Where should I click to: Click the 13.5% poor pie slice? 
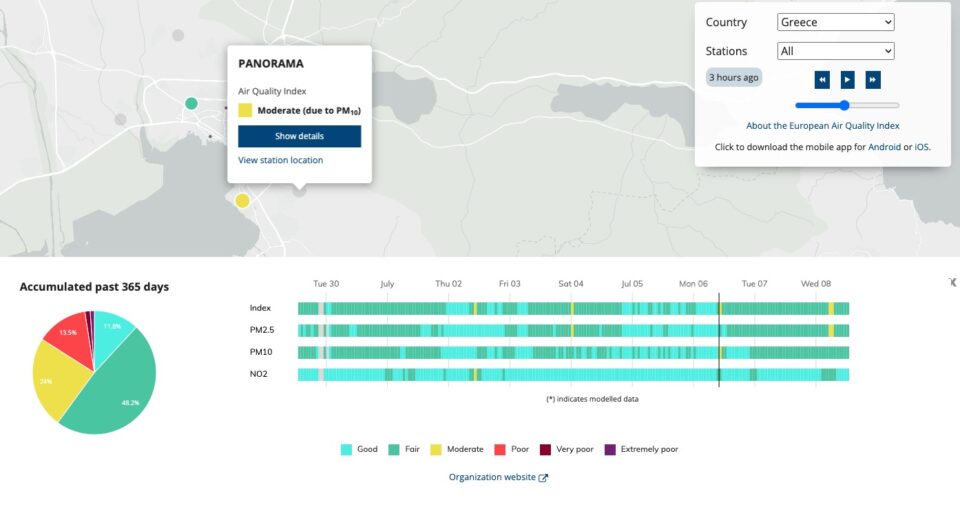tap(72, 337)
